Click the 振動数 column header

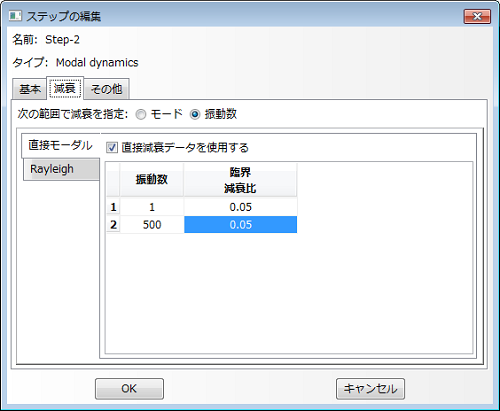coord(152,180)
